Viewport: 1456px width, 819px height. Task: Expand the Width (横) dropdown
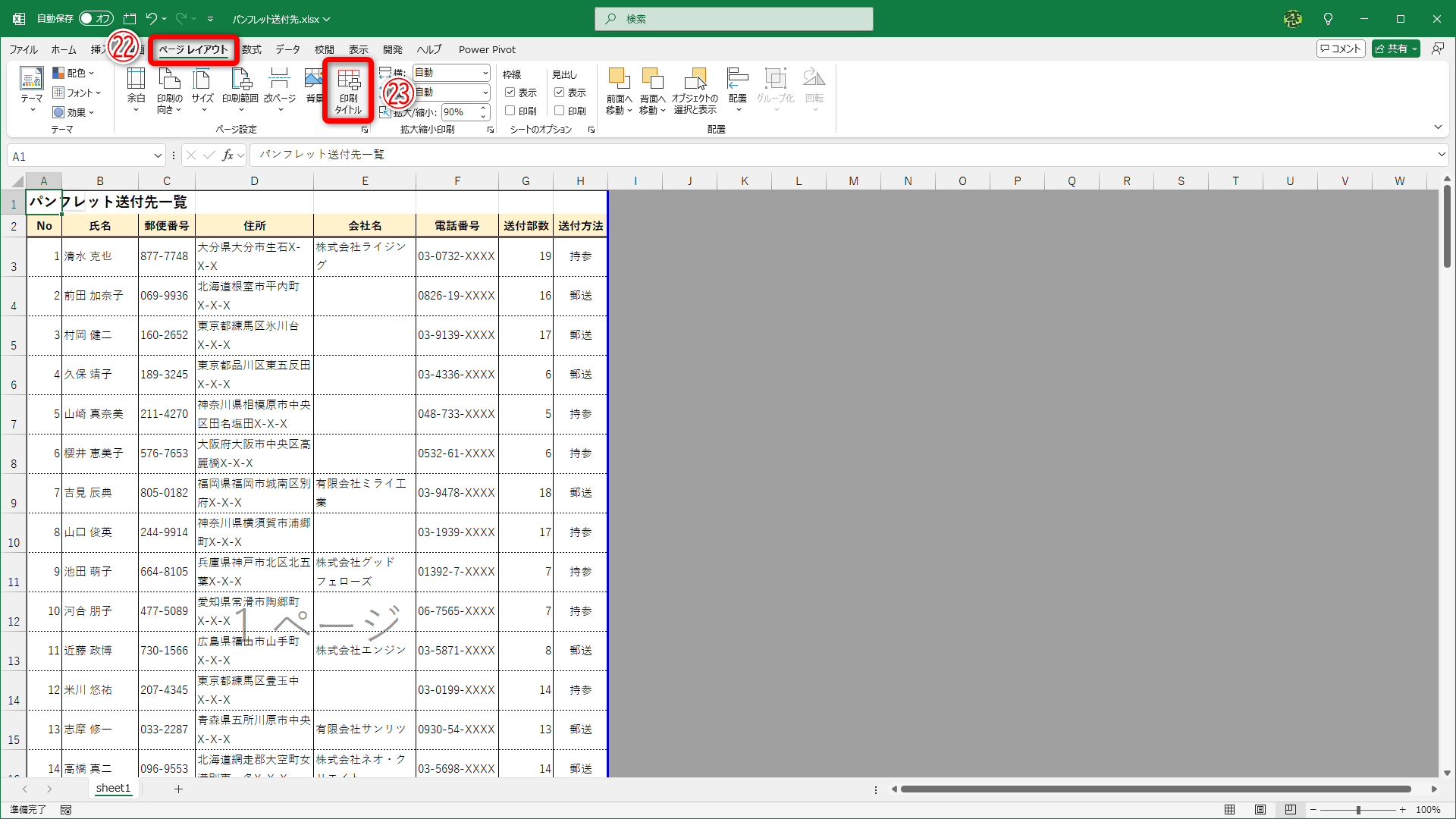coord(485,73)
